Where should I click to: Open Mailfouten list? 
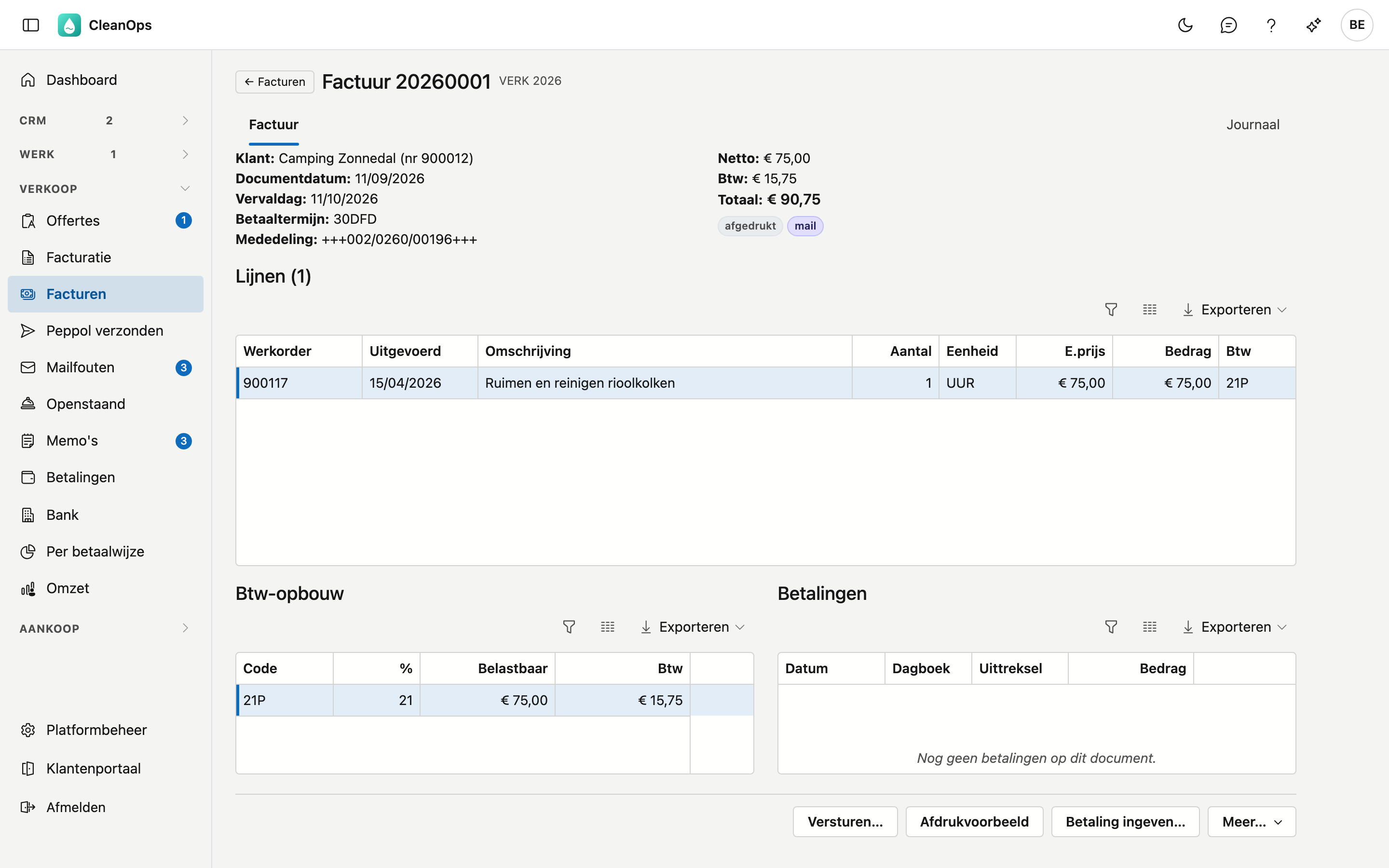point(106,367)
